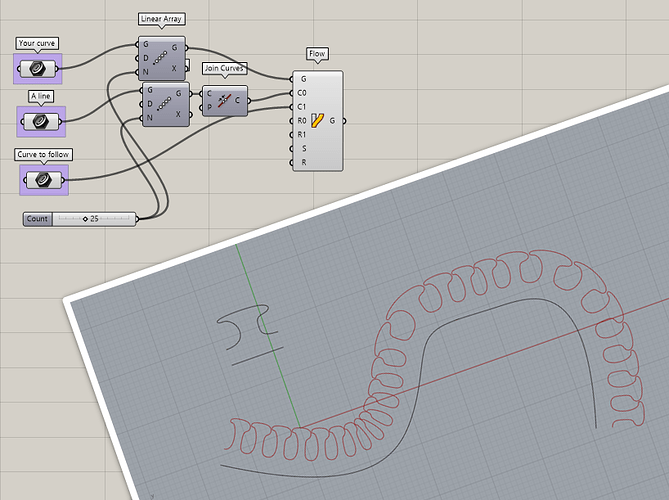Viewport: 669px width, 500px height.
Task: Click S input of the Flow component
Action: coord(304,148)
